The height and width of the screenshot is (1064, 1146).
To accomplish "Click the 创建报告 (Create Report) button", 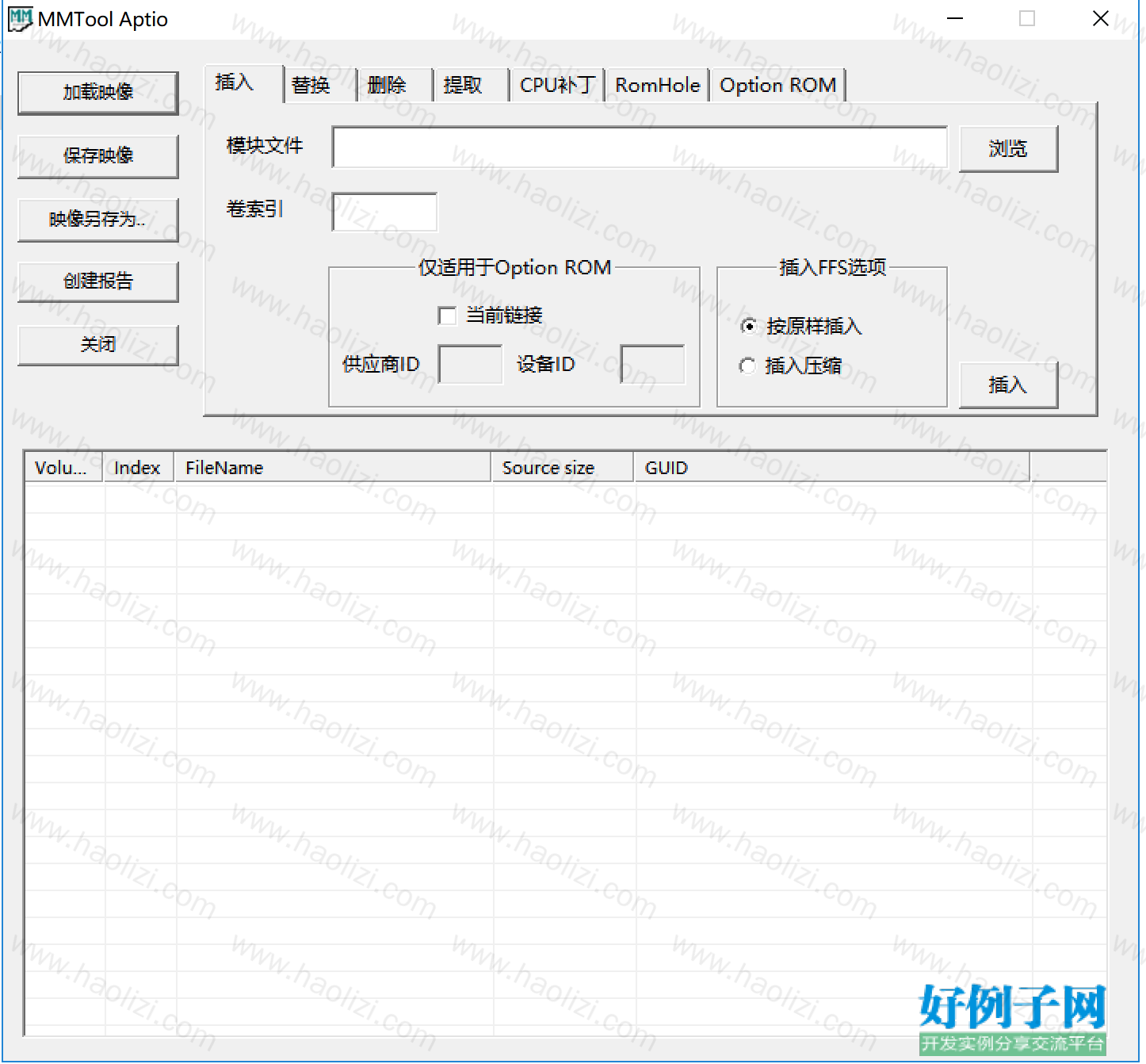I will pos(98,281).
